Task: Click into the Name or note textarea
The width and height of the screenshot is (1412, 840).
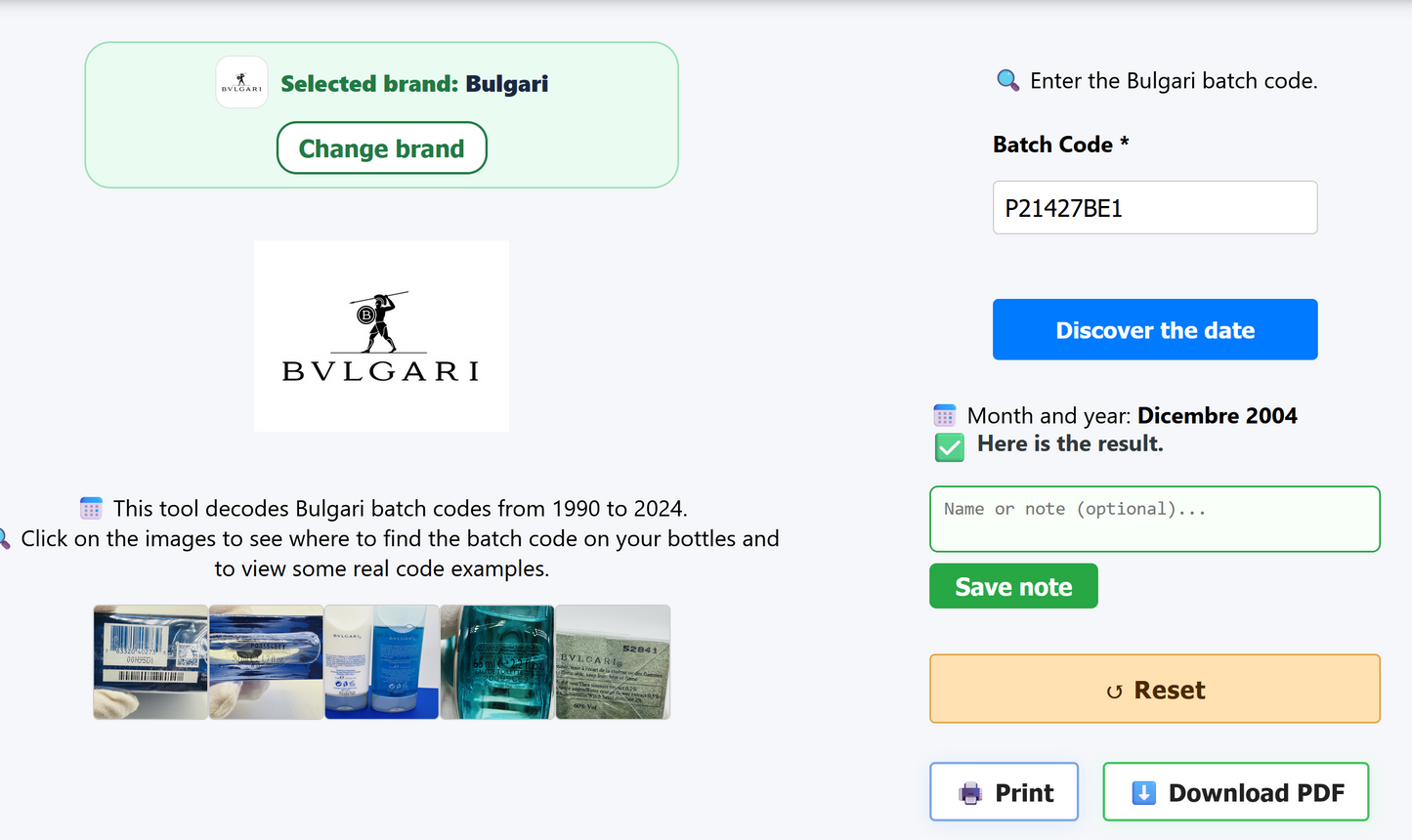Action: tap(1154, 519)
